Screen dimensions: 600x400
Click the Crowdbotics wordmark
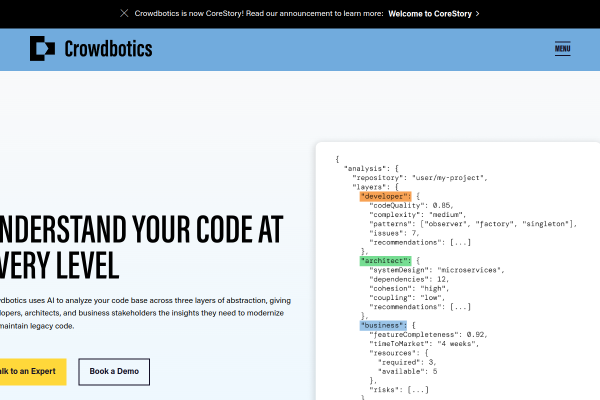108,49
